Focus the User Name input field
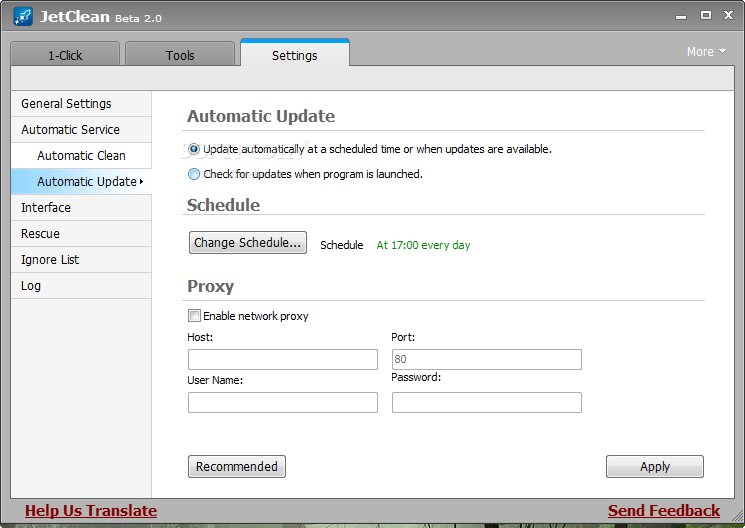The width and height of the screenshot is (745, 528). (x=283, y=403)
